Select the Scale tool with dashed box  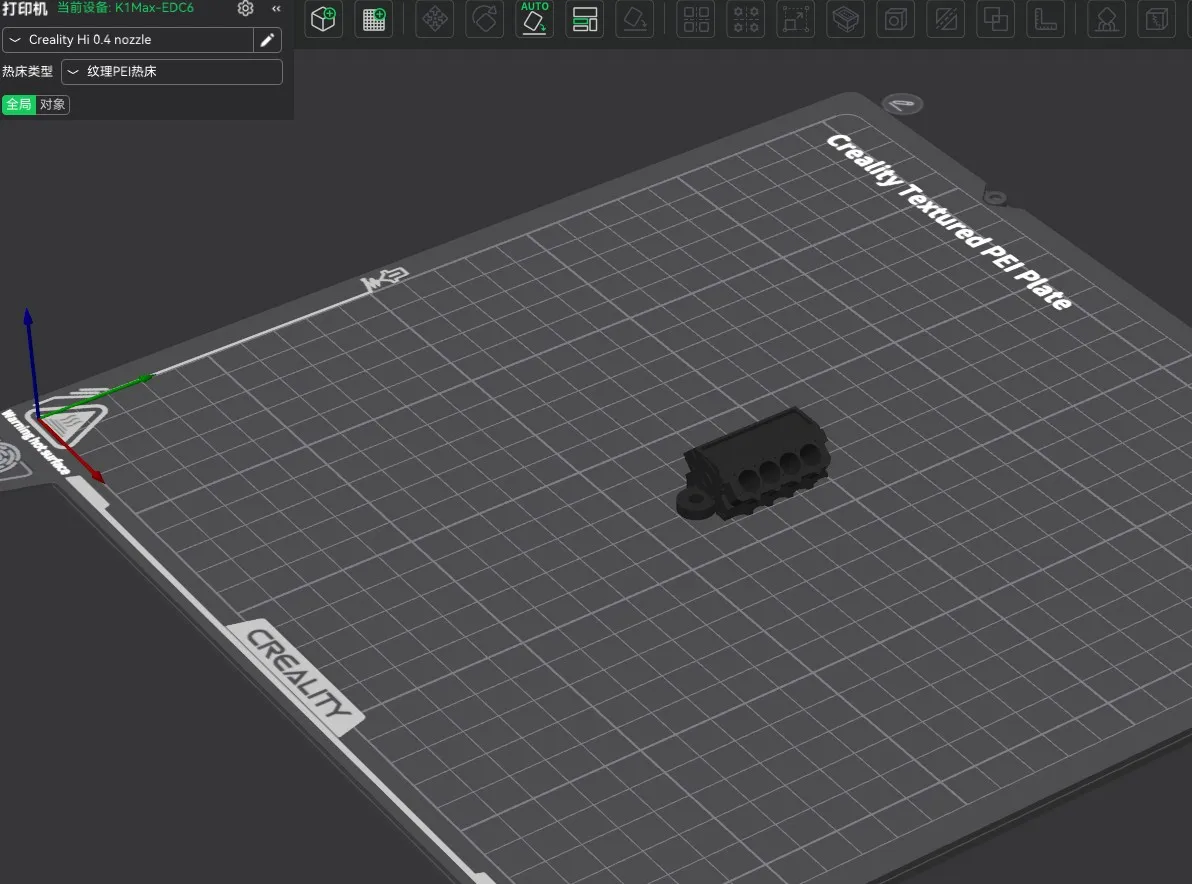click(x=795, y=19)
